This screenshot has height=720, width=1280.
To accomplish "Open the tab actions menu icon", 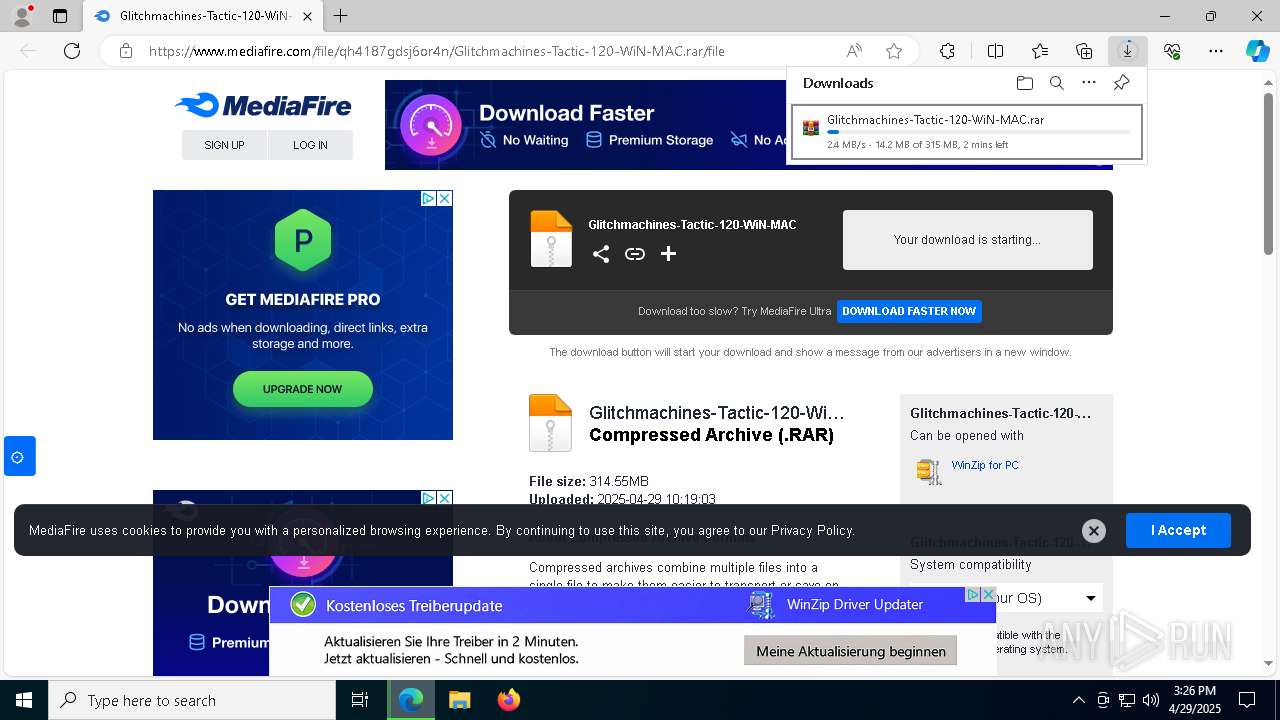I will coord(60,16).
